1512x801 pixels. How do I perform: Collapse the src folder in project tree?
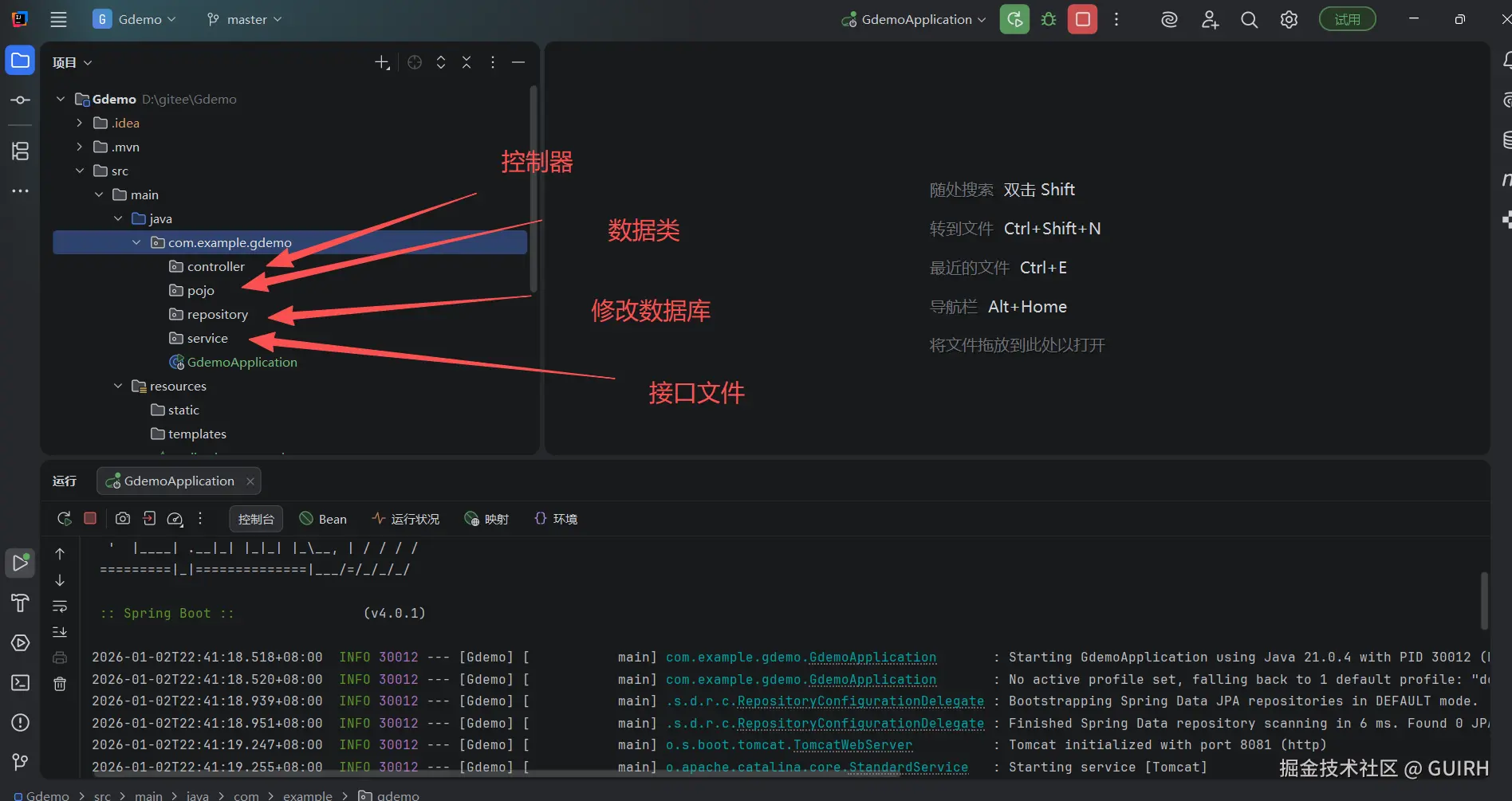79,171
